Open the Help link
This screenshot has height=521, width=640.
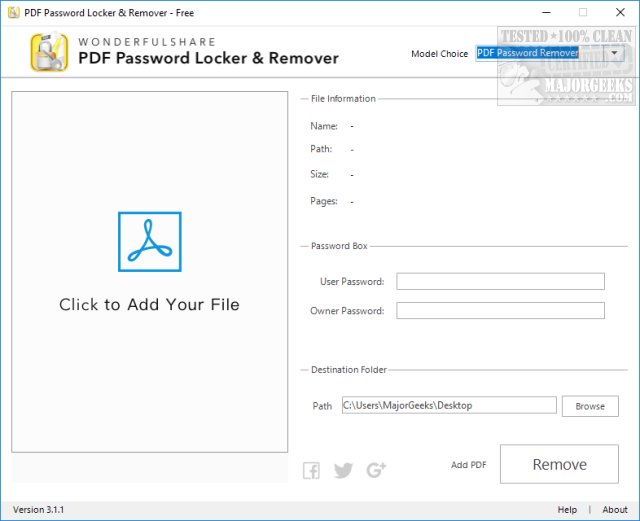567,510
